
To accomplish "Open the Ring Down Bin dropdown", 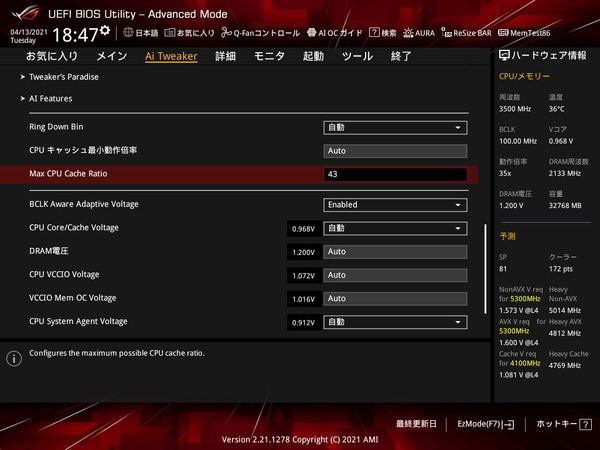I will 395,127.
